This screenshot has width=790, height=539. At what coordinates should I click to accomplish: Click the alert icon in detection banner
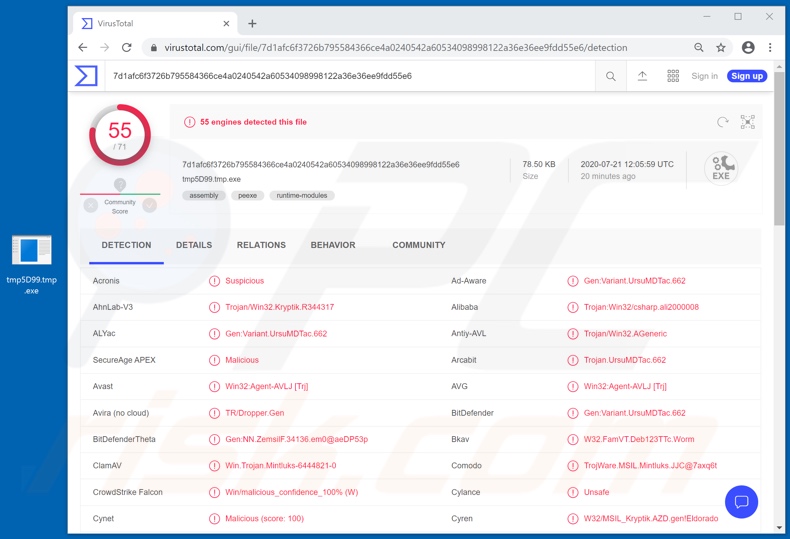(x=189, y=122)
